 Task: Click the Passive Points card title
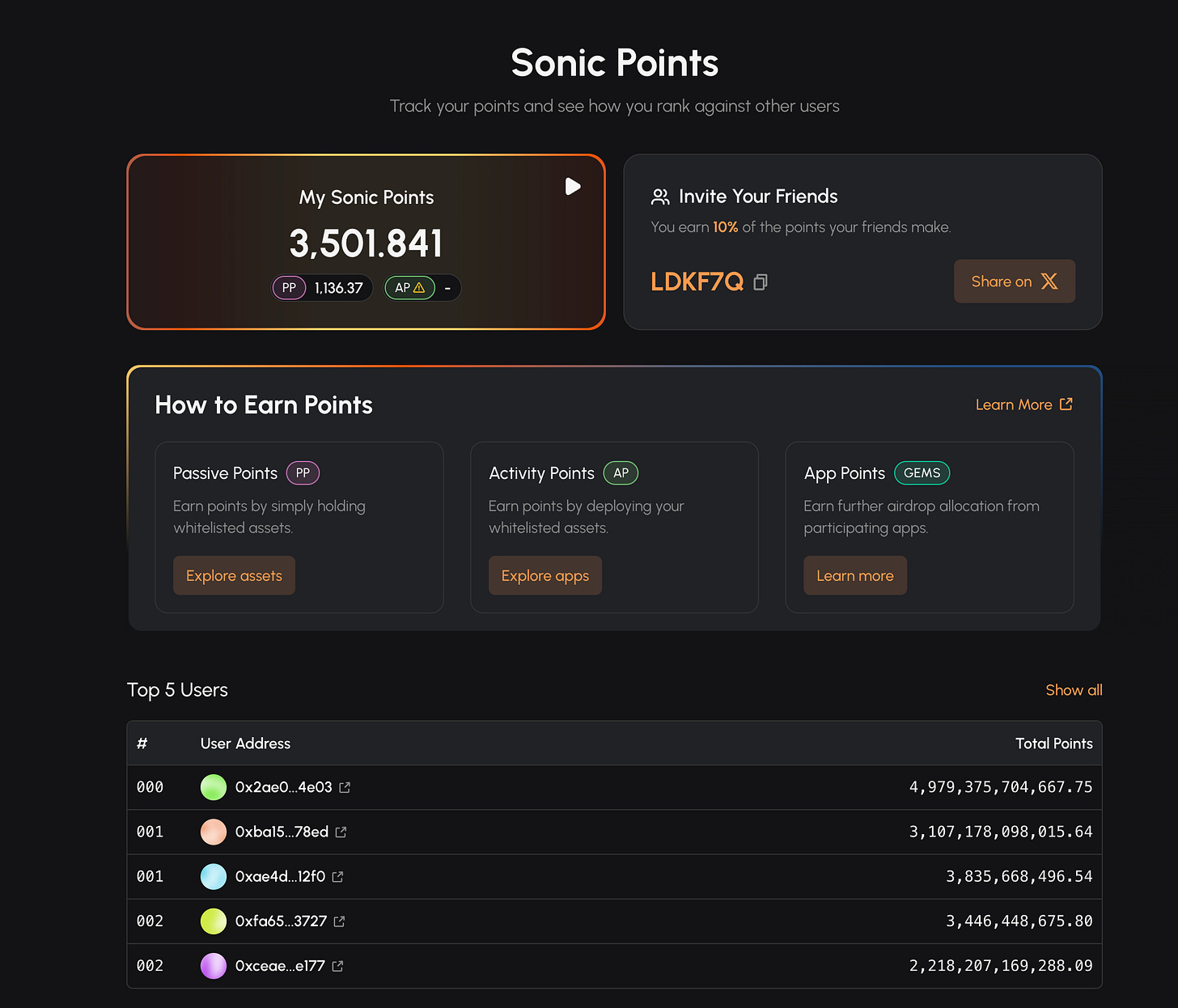click(225, 473)
